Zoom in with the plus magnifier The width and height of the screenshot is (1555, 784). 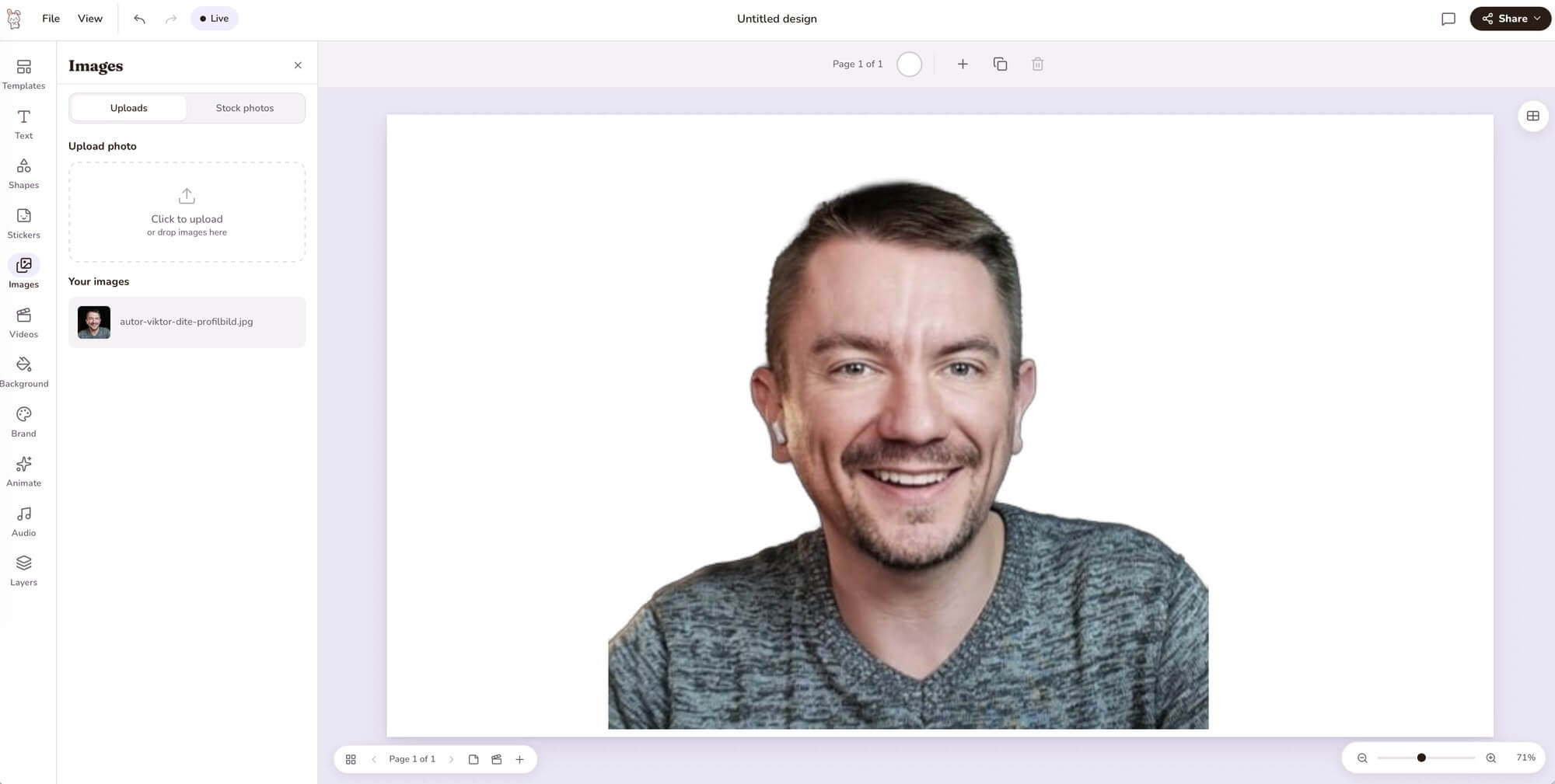point(1490,758)
